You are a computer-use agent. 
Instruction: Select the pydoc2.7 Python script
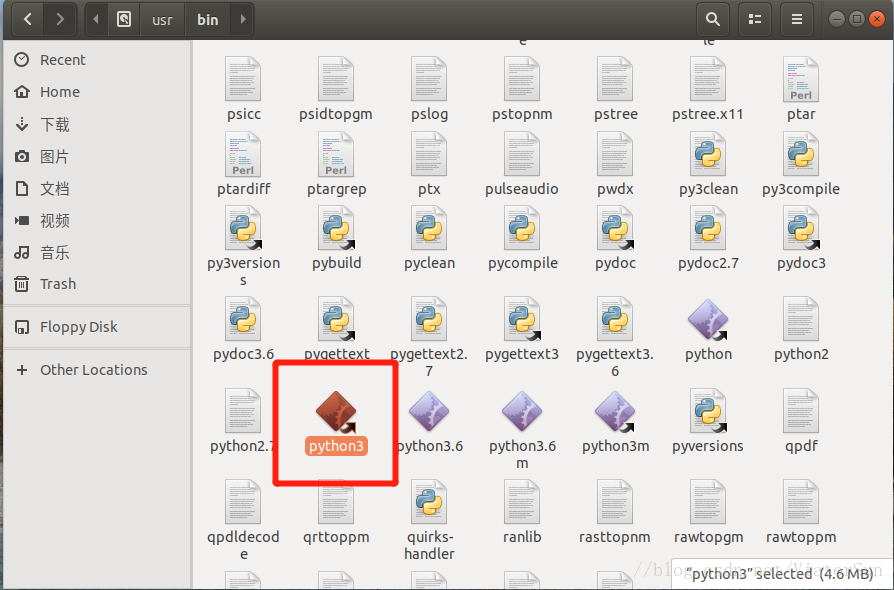pyautogui.click(x=708, y=239)
